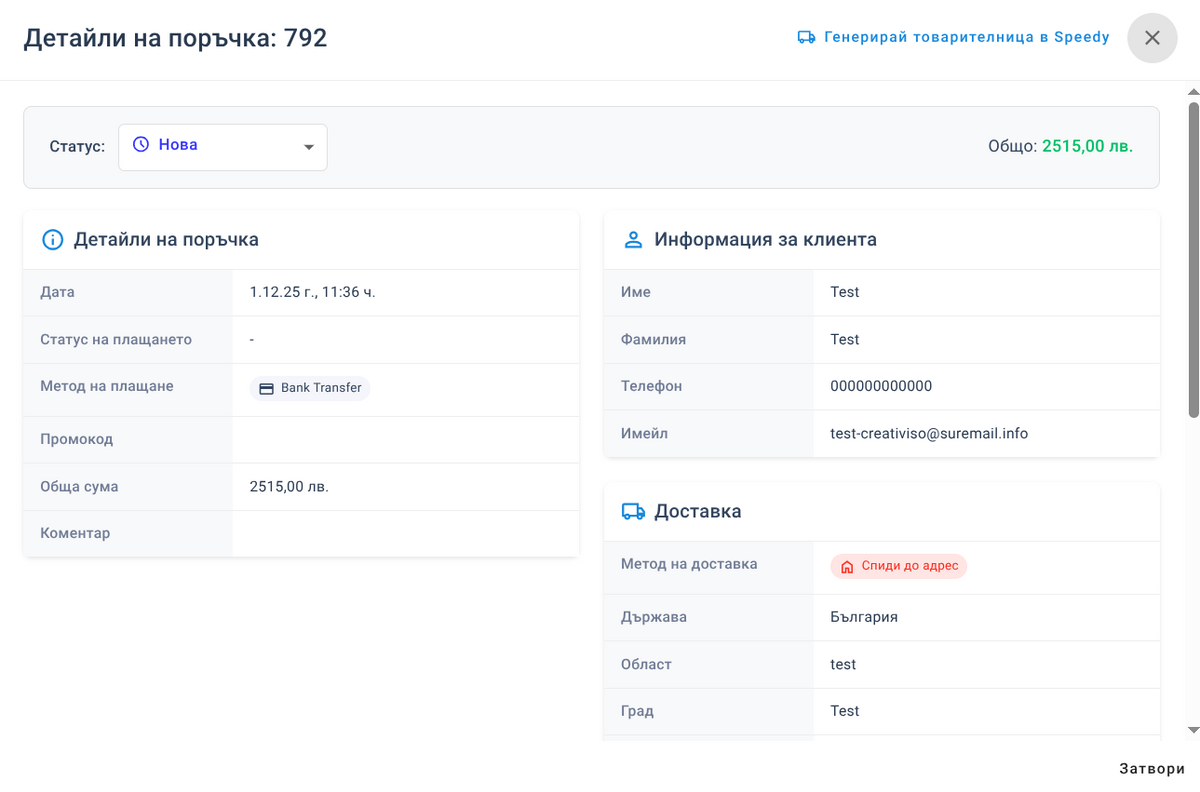The height and width of the screenshot is (792, 1200).
Task: Click the 'Статус:' label
Action: tap(77, 147)
